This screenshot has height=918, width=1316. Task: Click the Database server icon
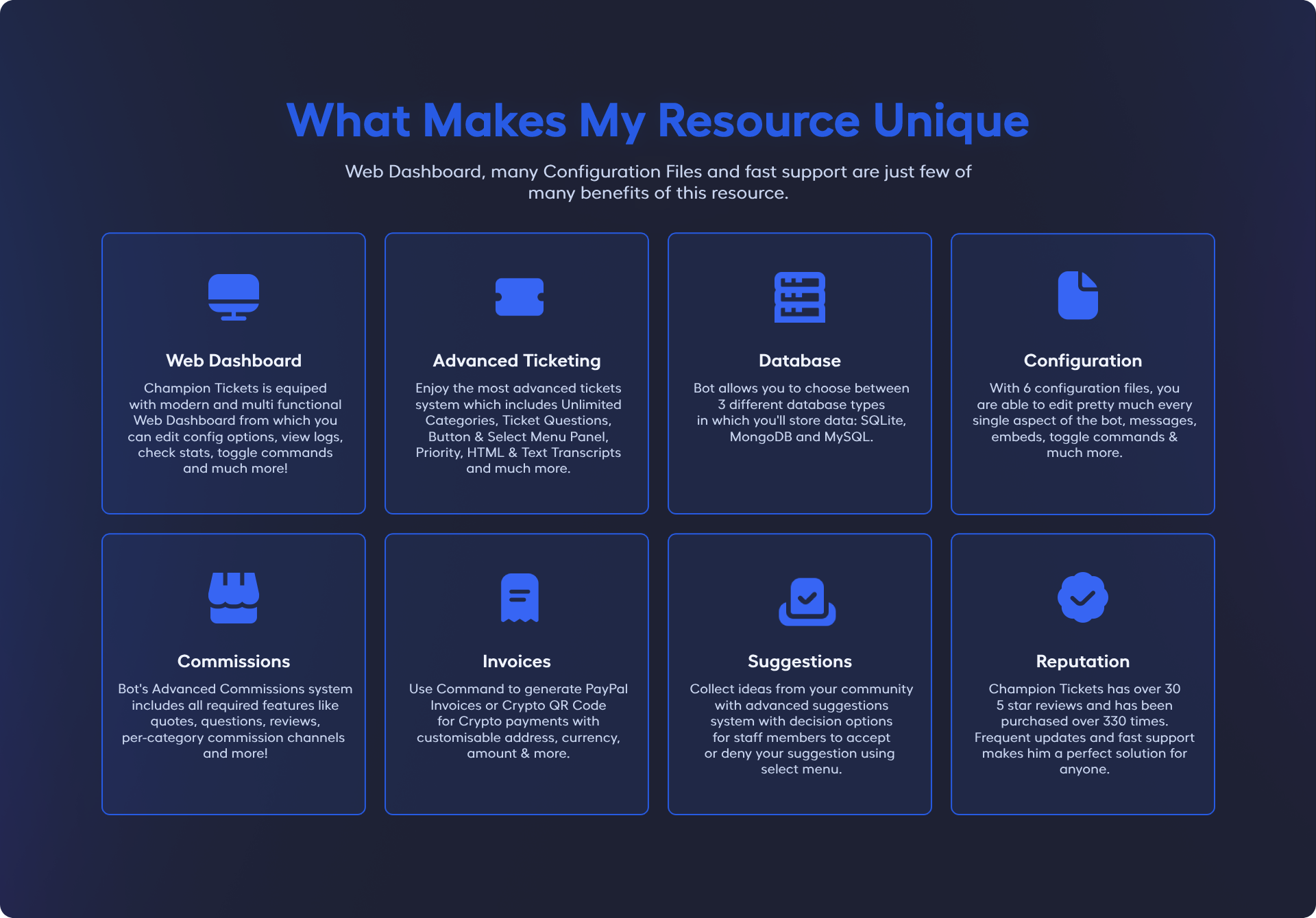tap(799, 297)
